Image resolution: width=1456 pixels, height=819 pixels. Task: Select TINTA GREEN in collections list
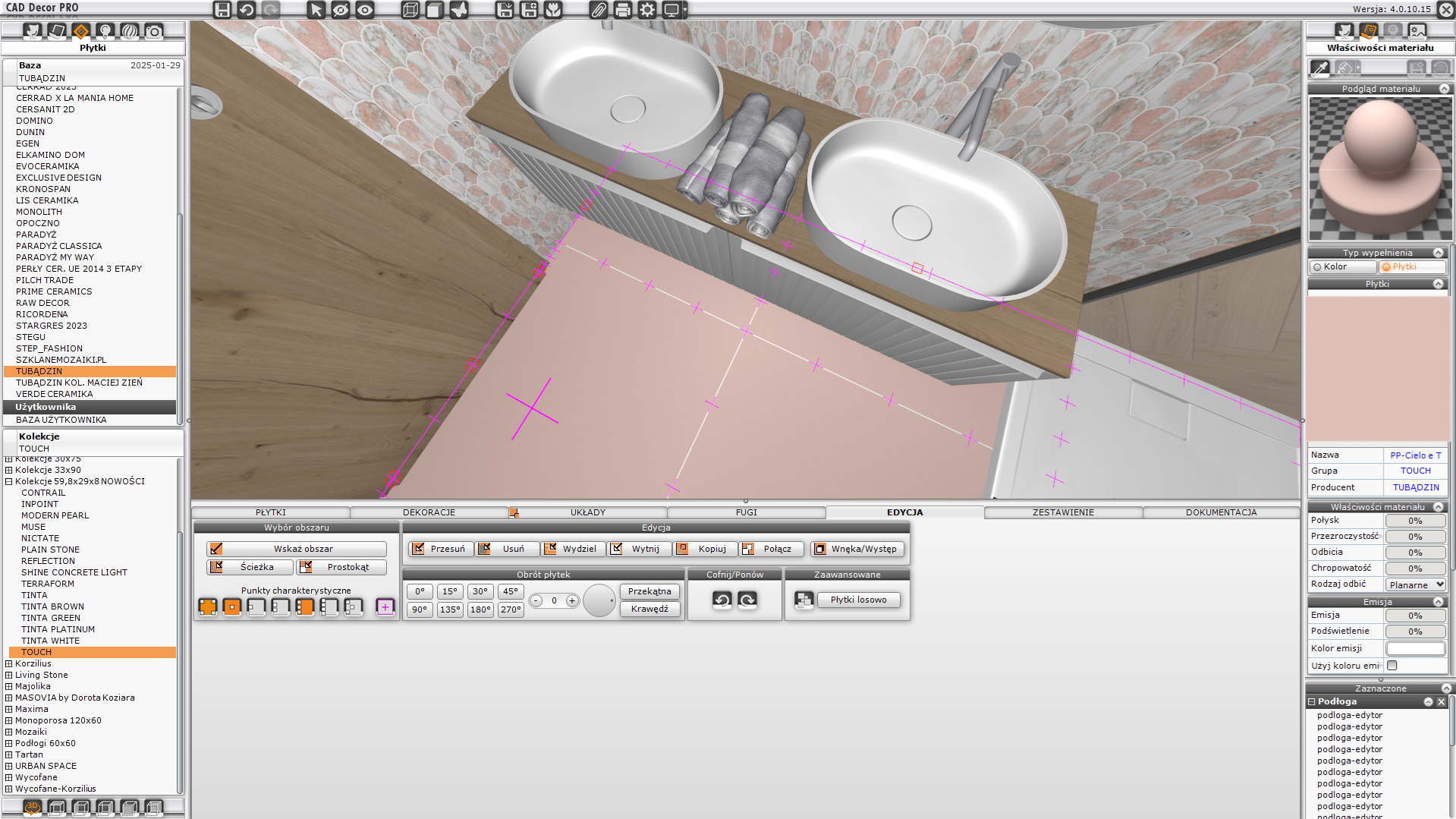click(51, 619)
